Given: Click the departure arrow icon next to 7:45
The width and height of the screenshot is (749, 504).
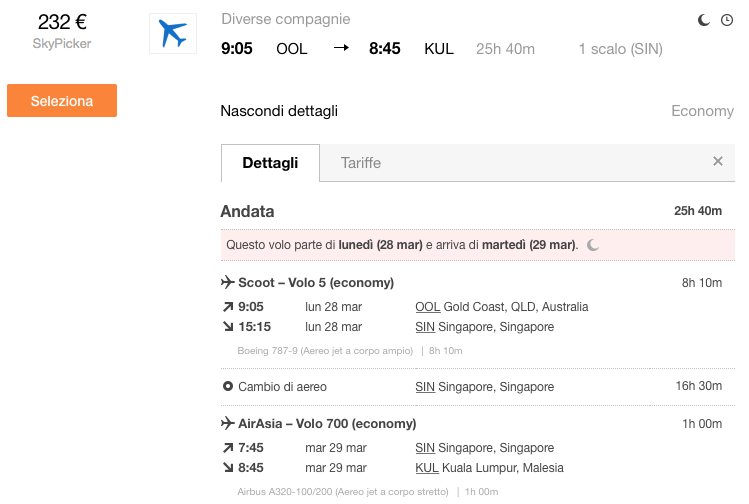Looking at the screenshot, I should (228, 448).
